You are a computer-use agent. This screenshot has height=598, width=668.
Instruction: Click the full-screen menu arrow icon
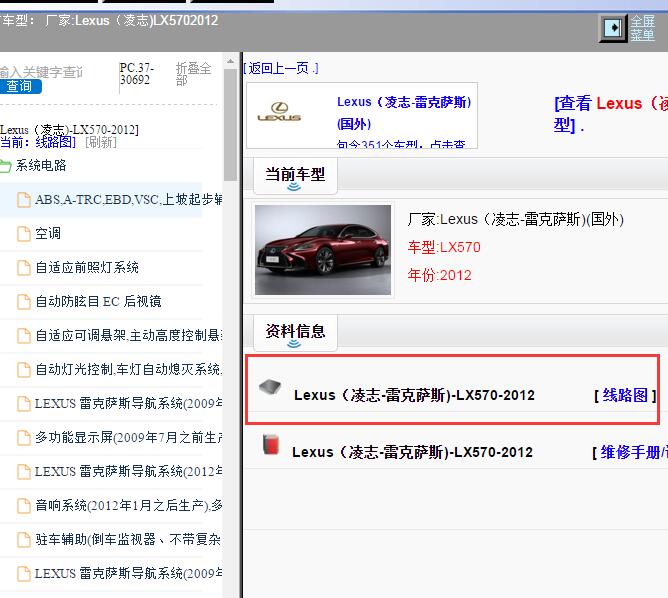click(613, 28)
